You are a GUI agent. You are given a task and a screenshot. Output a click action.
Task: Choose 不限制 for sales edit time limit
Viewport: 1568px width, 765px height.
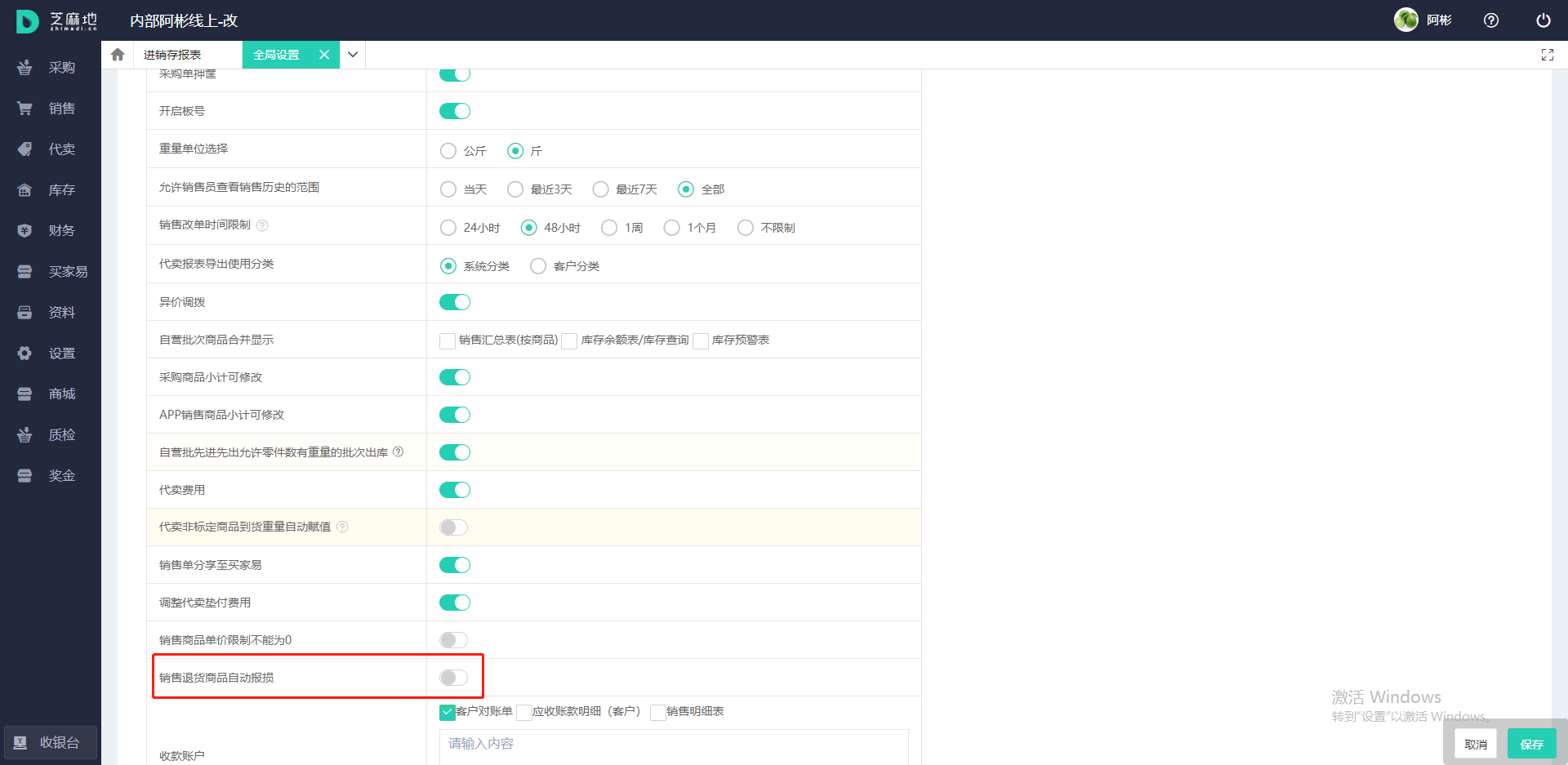tap(746, 228)
